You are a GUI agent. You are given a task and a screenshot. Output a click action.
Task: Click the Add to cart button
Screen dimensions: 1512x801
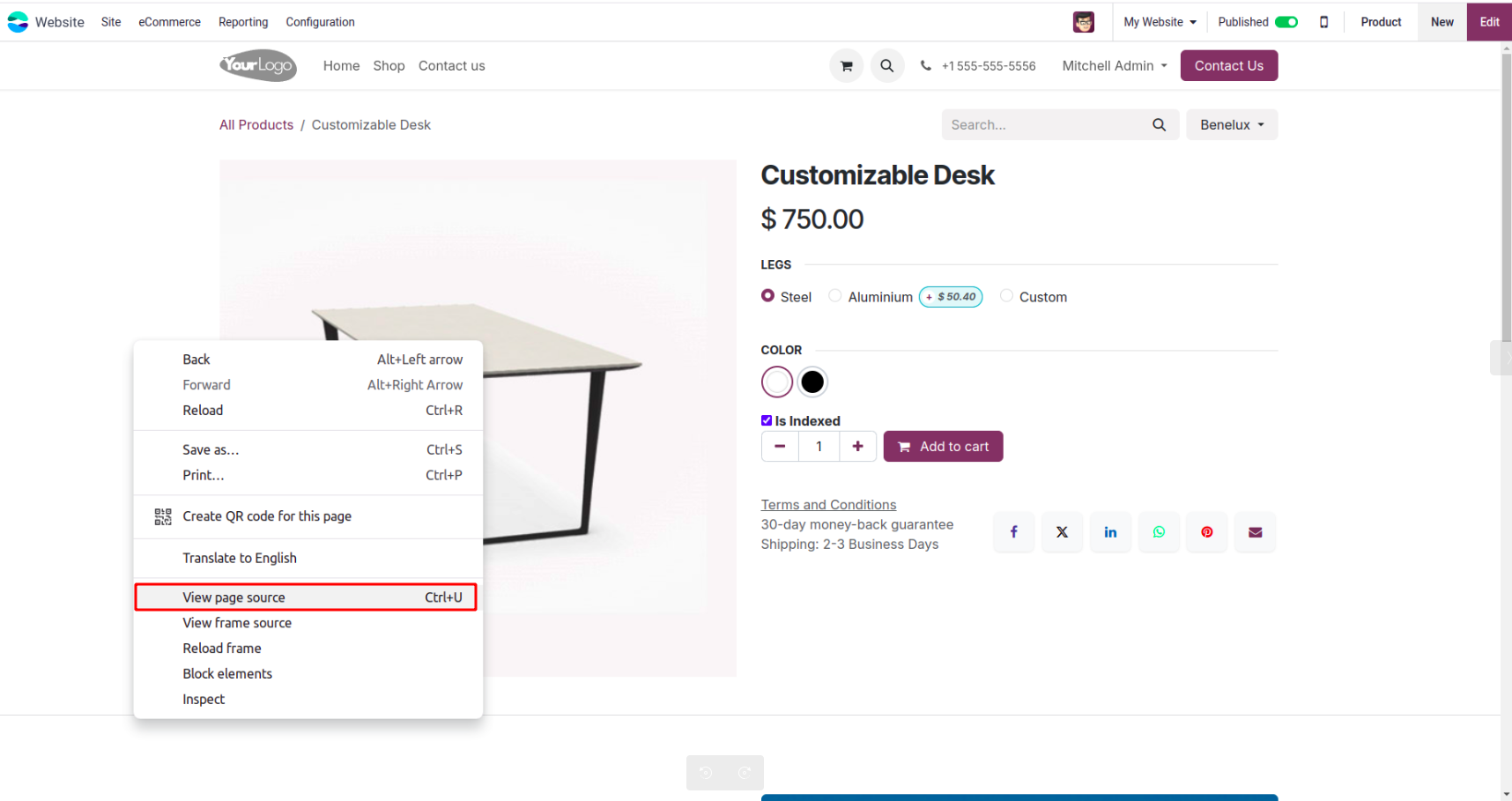943,447
